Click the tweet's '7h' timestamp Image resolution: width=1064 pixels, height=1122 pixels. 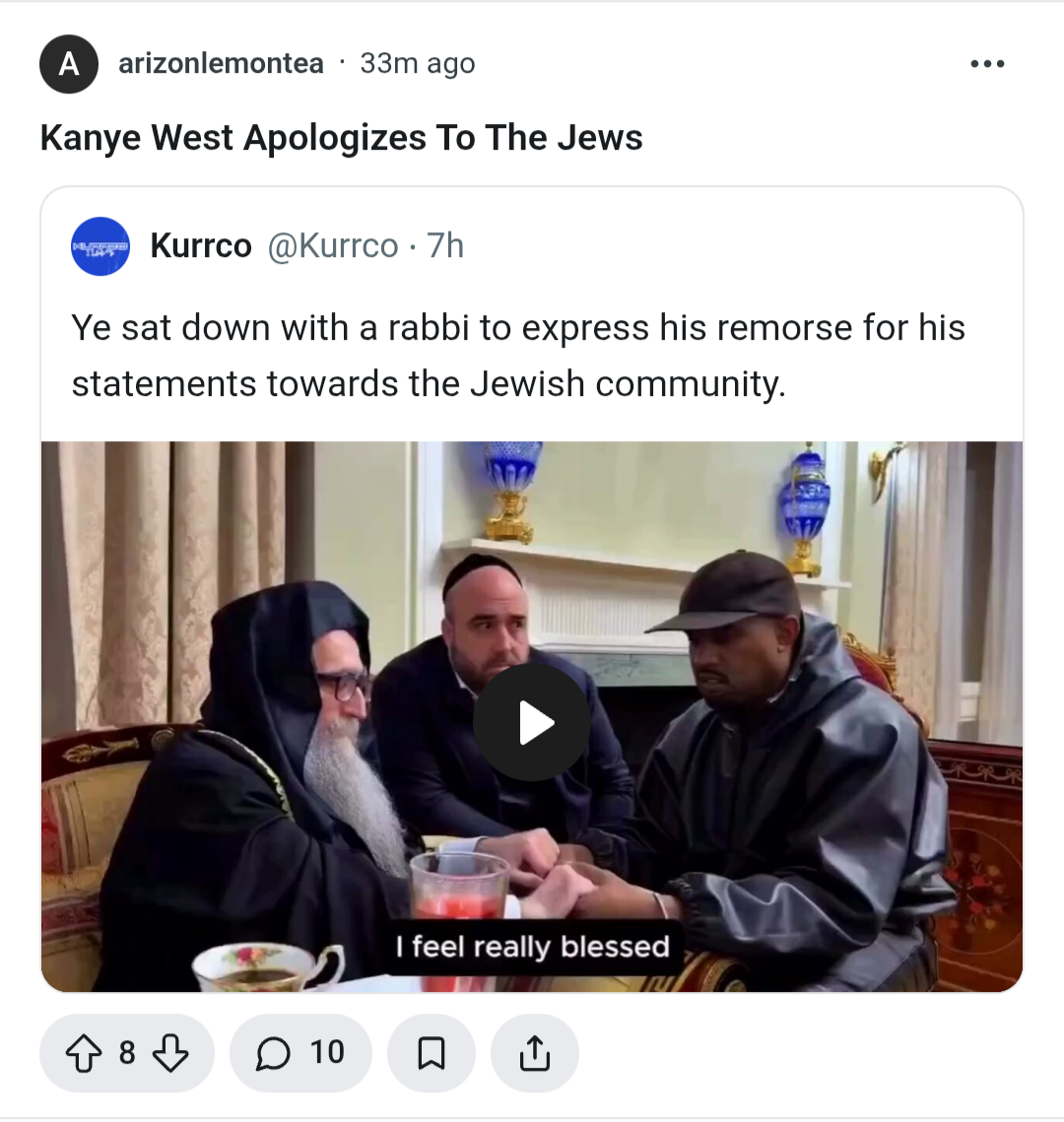pos(445,246)
